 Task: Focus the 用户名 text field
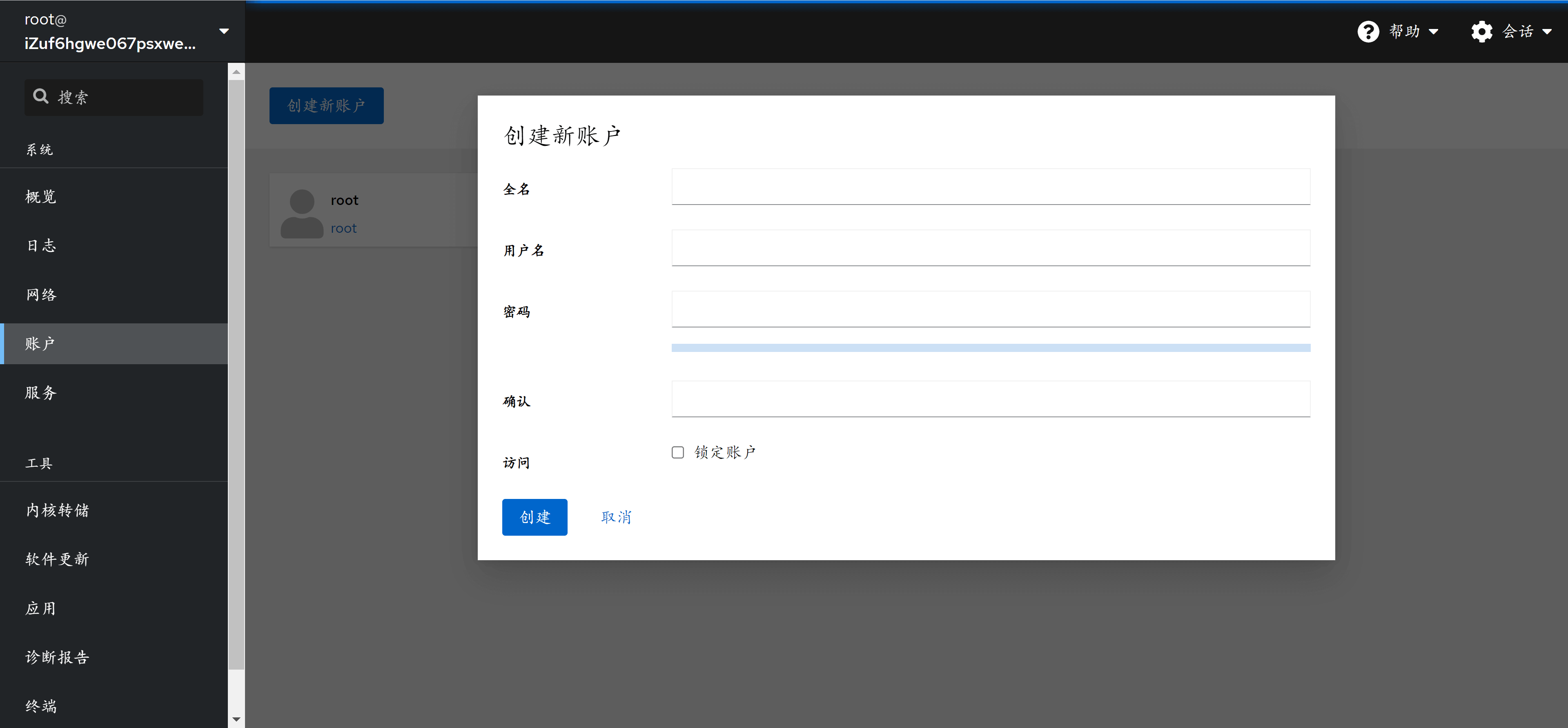tap(990, 248)
